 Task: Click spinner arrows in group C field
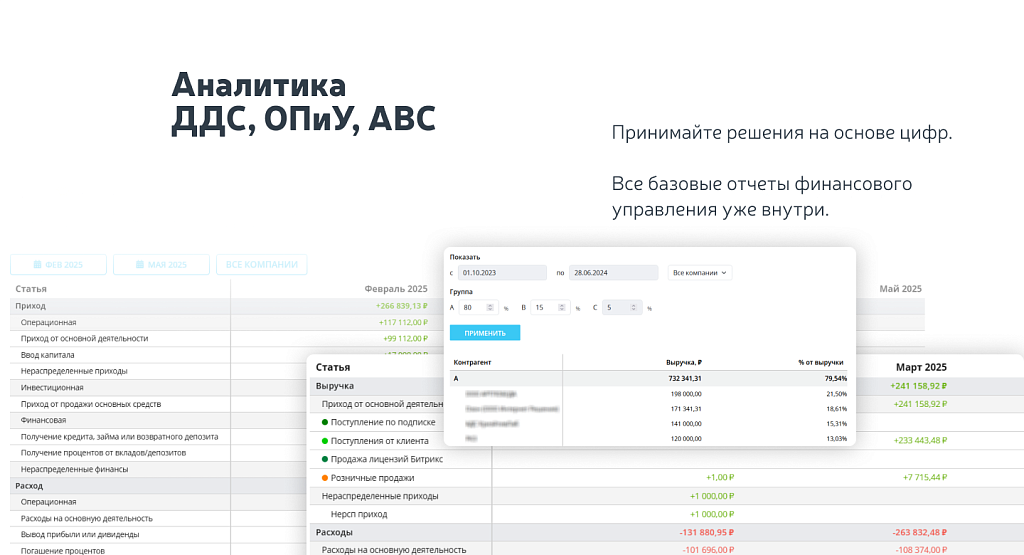pos(634,308)
